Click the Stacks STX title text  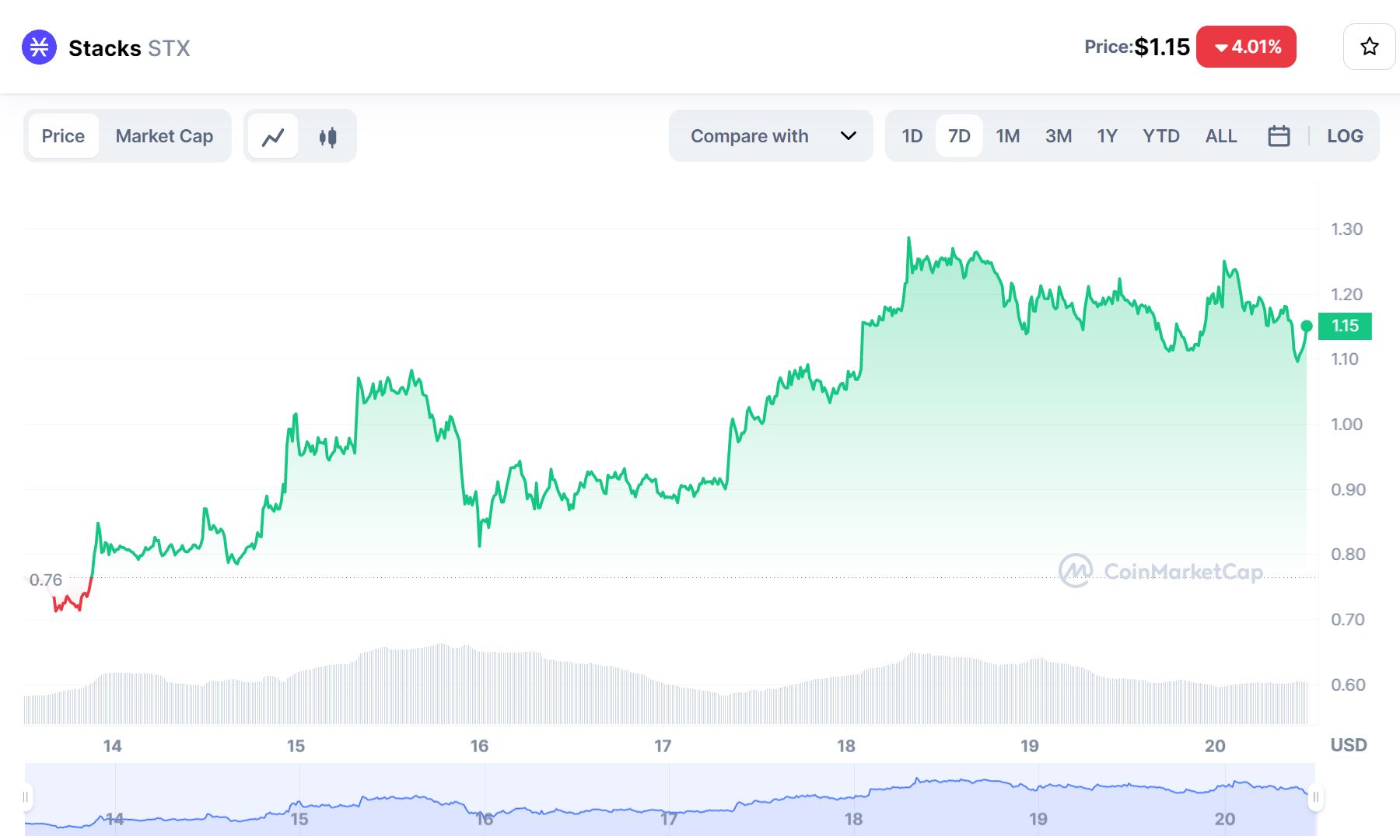(129, 48)
